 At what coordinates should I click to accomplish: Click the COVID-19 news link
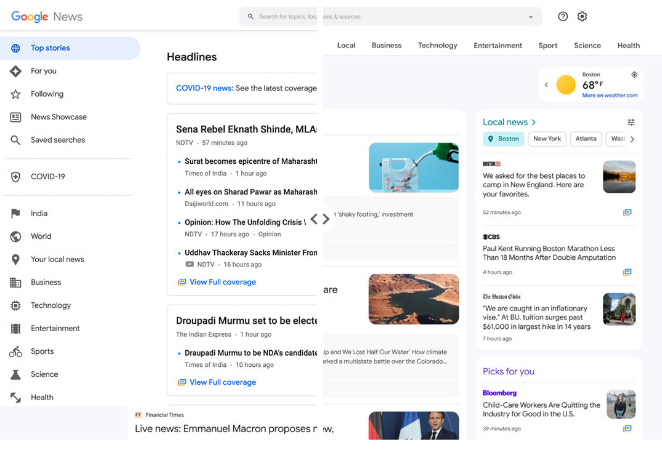[x=204, y=88]
